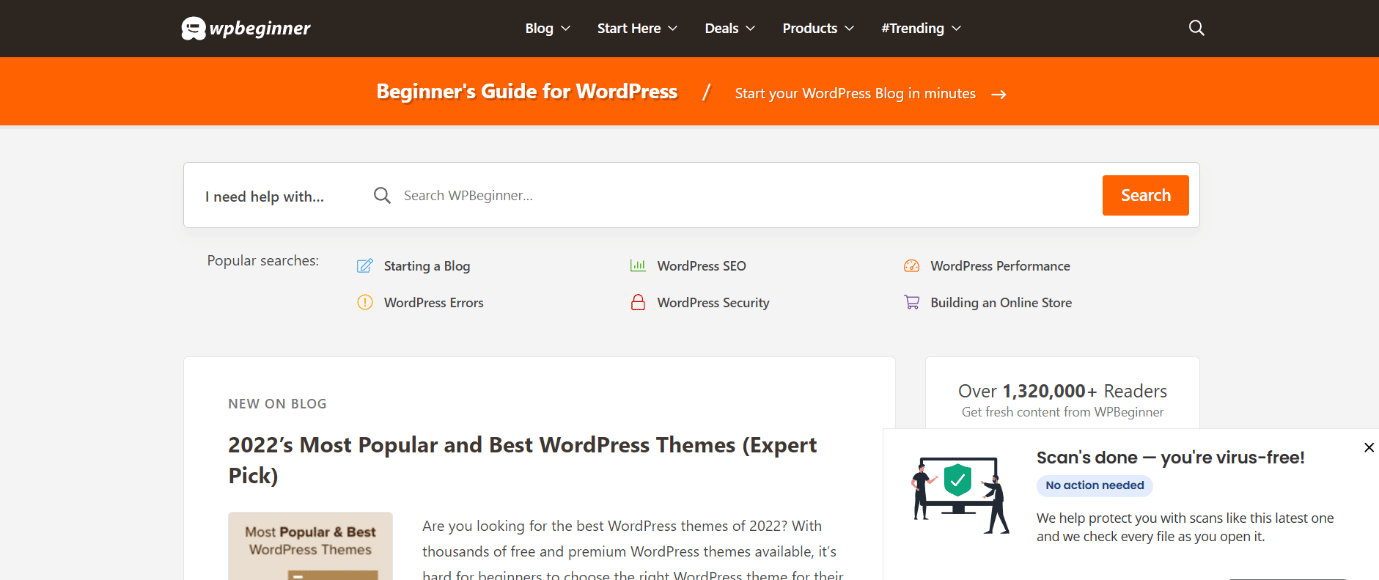
Task: Open the Starting a Blog link
Action: click(x=427, y=266)
